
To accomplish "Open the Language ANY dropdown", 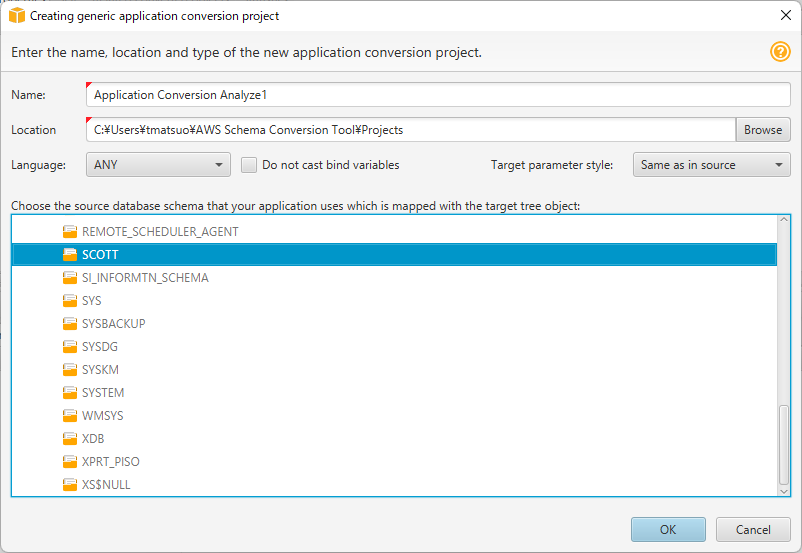I will [x=159, y=165].
